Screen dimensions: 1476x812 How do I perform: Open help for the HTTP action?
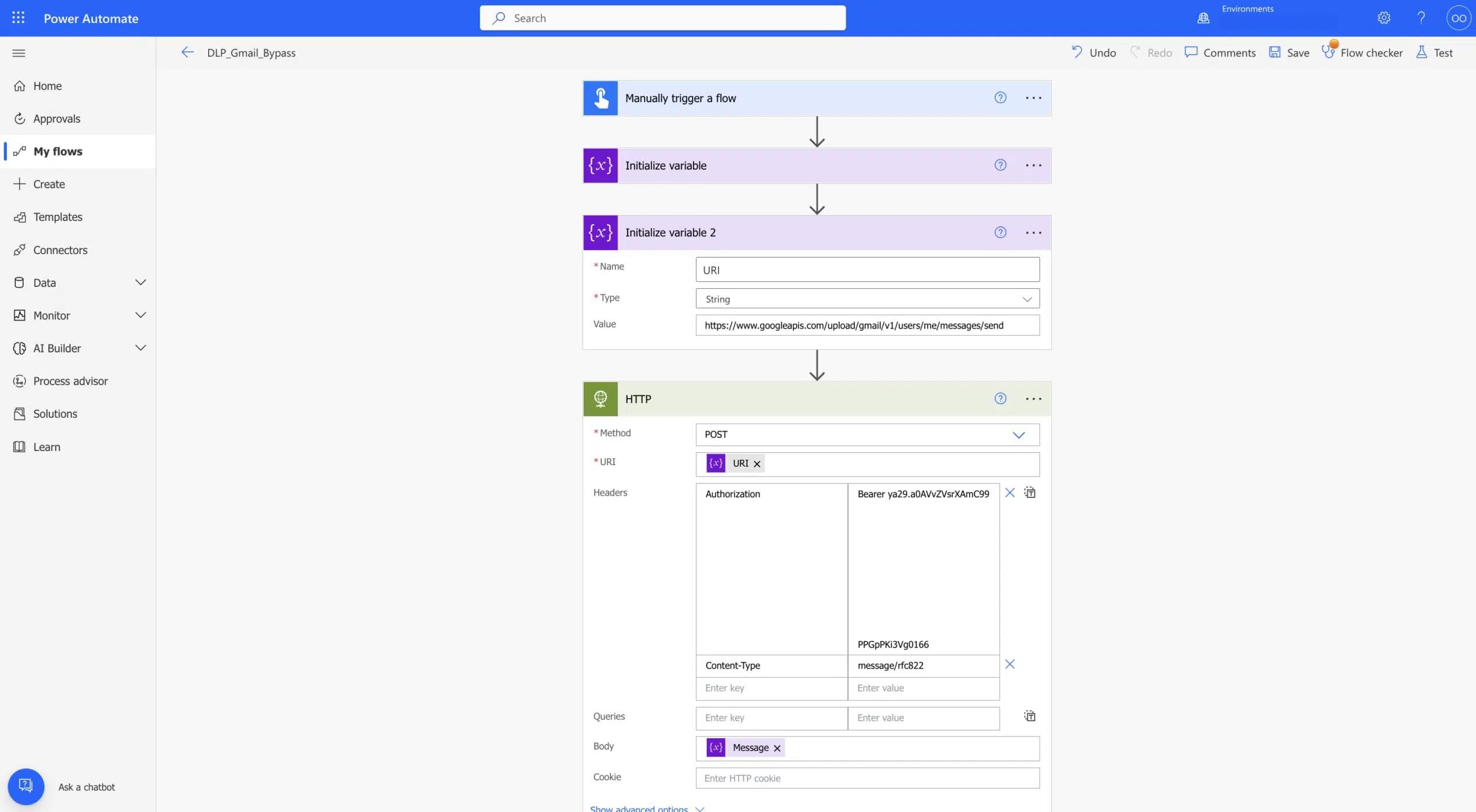click(x=1000, y=399)
